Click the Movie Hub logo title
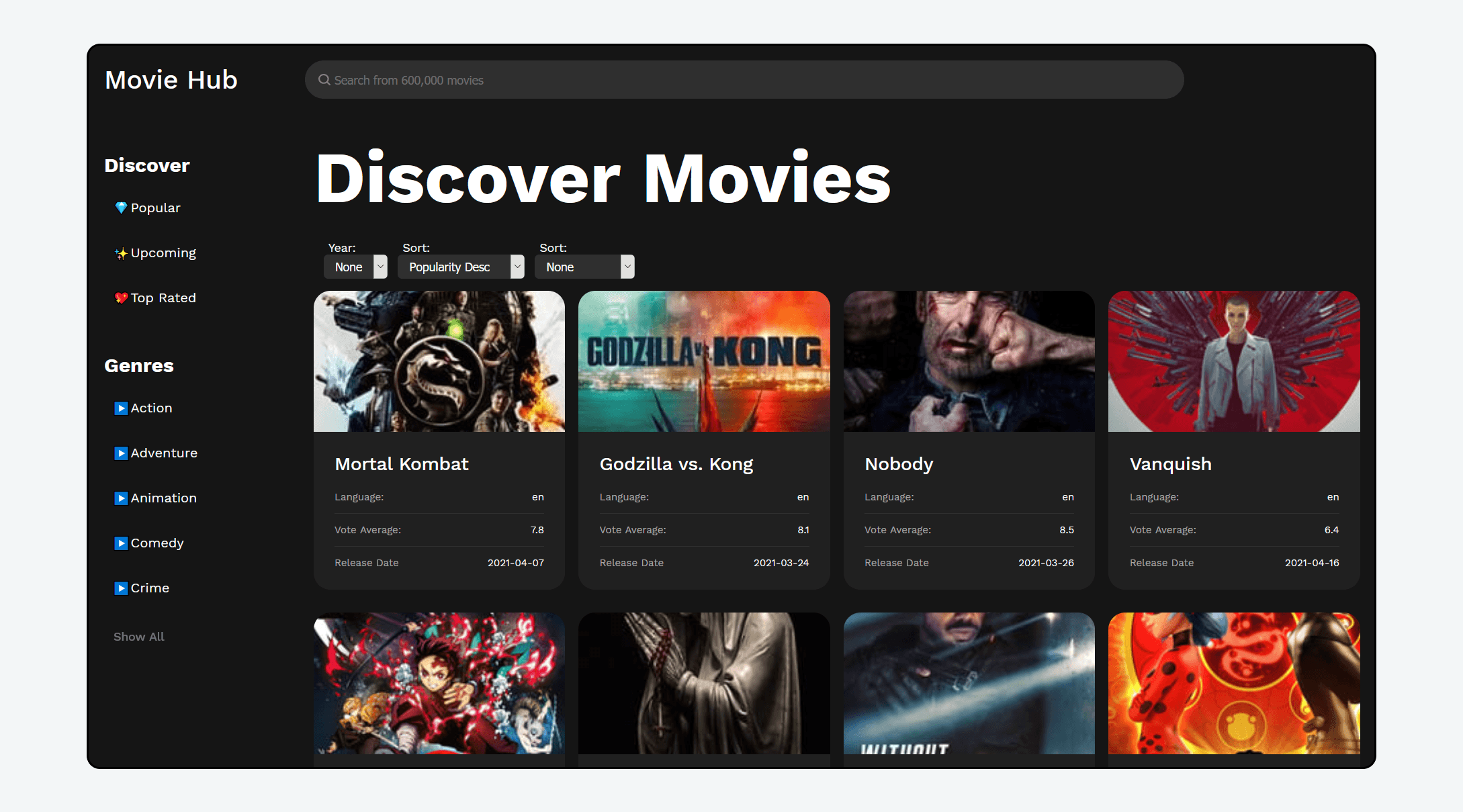This screenshot has height=812, width=1463. pyautogui.click(x=171, y=80)
